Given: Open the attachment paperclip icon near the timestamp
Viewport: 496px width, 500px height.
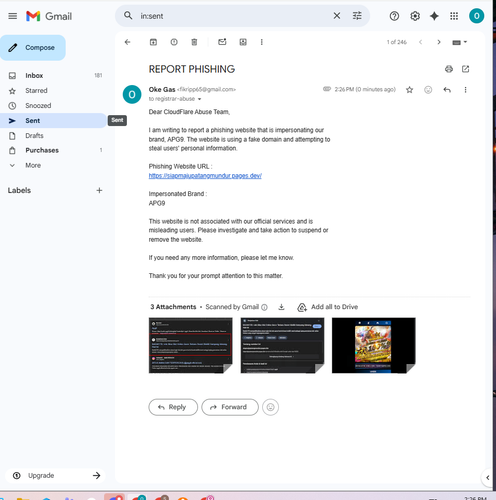Looking at the screenshot, I should point(327,89).
